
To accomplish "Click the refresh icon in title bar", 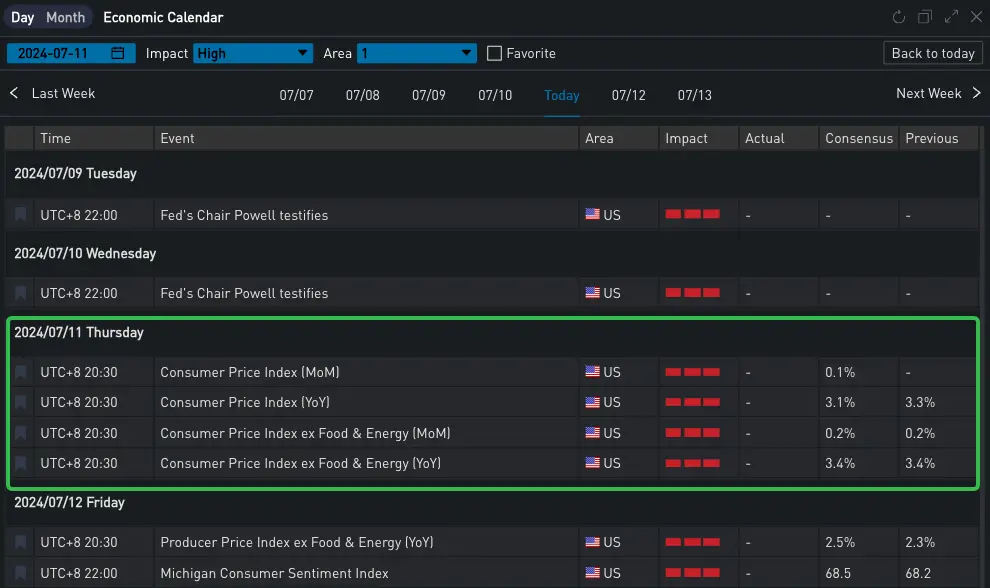I will (x=899, y=17).
